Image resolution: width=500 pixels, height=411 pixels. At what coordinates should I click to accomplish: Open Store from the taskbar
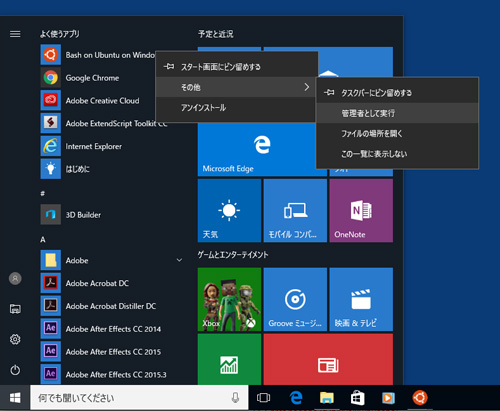(357, 398)
